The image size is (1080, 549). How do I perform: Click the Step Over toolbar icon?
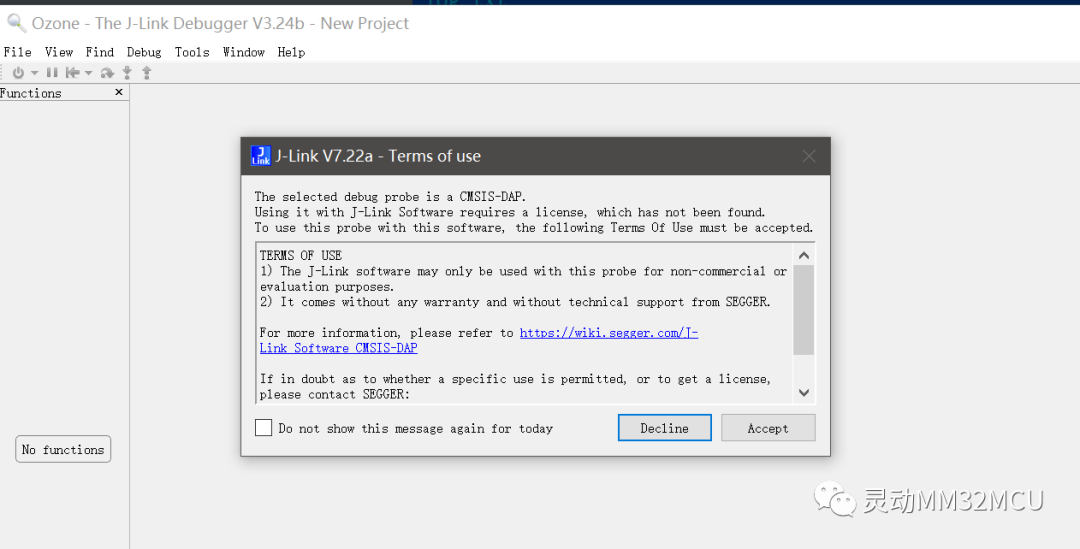[x=107, y=72]
